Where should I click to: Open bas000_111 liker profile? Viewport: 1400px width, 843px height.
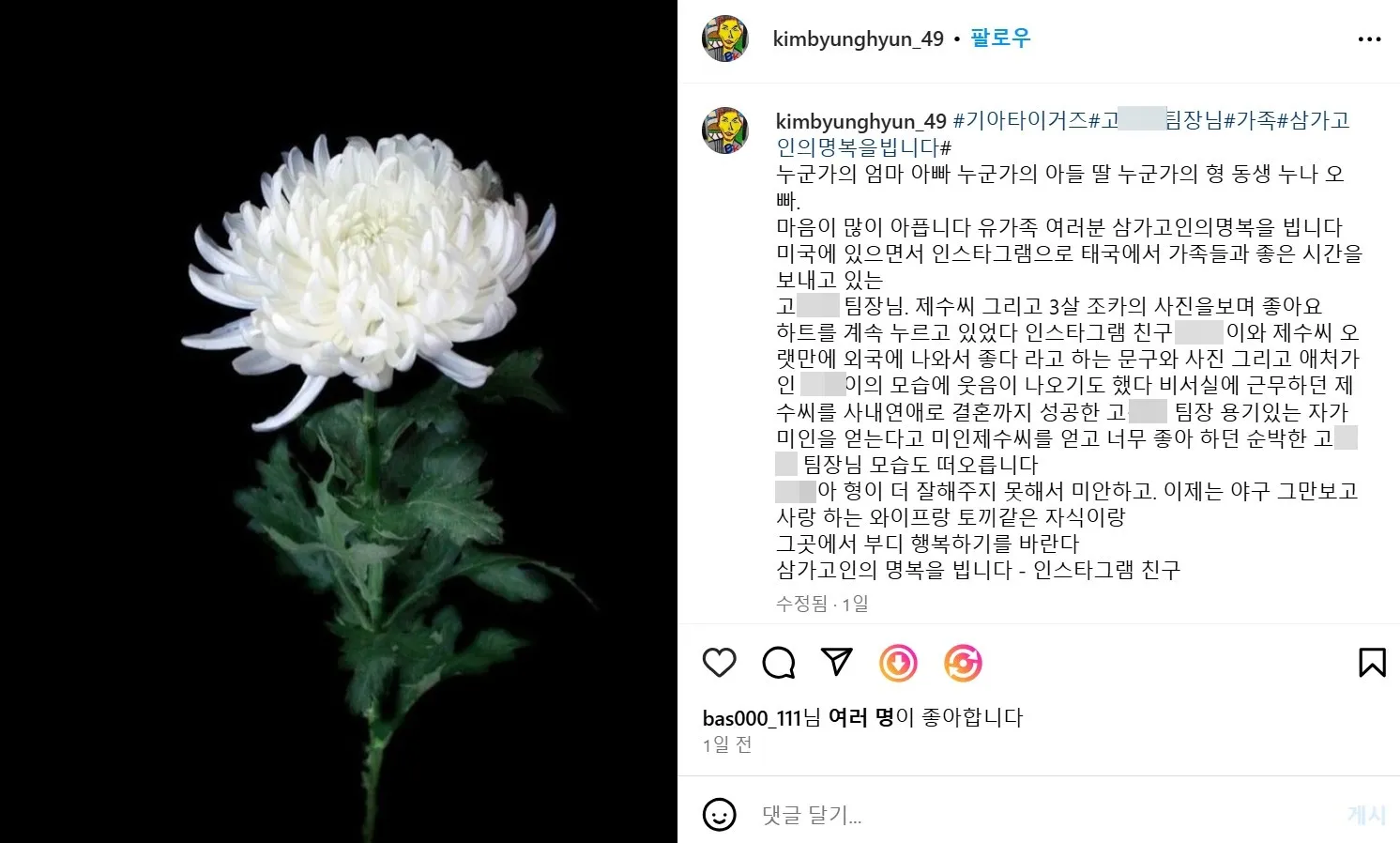point(753,718)
